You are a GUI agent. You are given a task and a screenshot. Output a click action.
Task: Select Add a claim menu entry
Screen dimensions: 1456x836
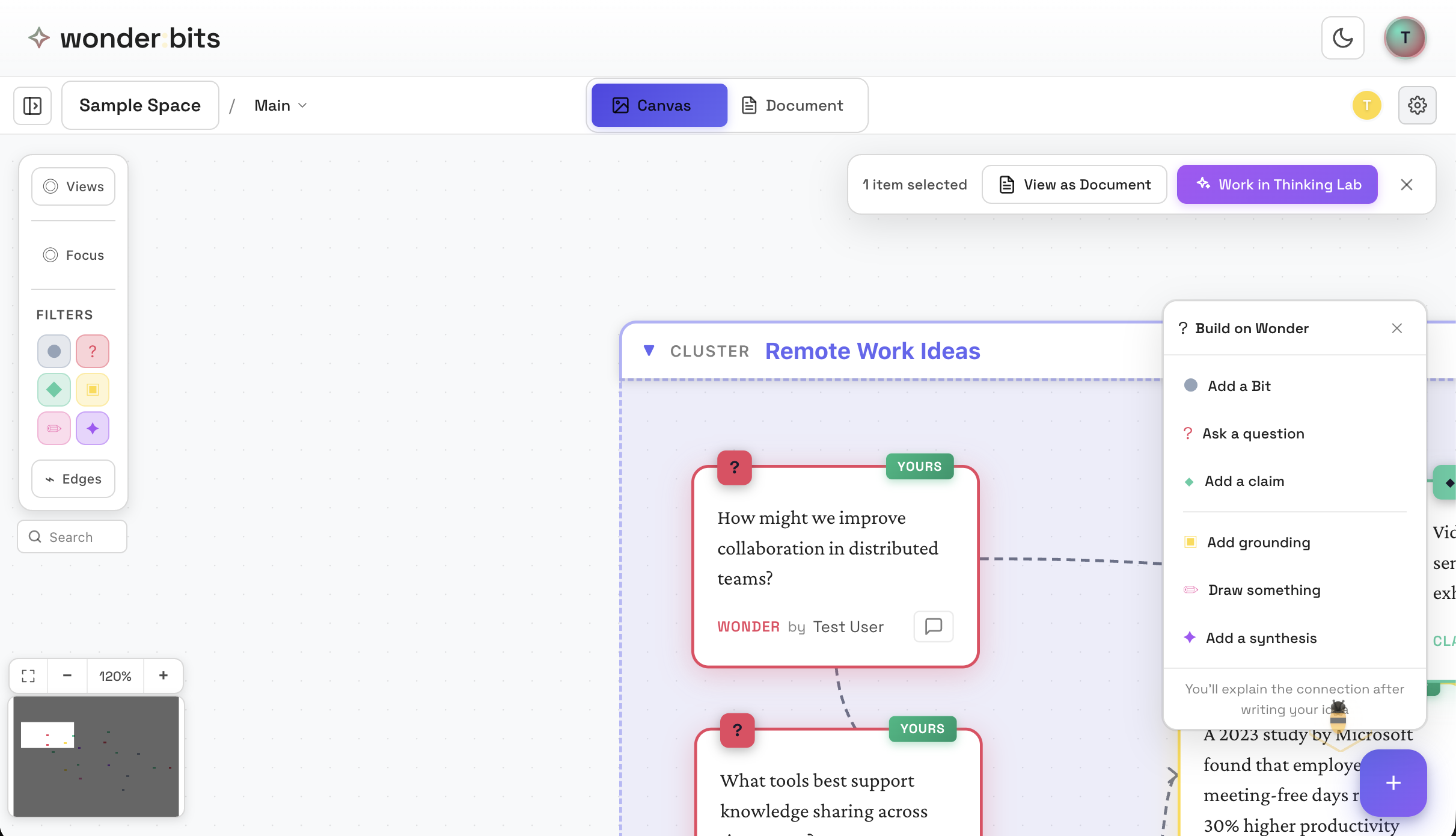[1244, 481]
